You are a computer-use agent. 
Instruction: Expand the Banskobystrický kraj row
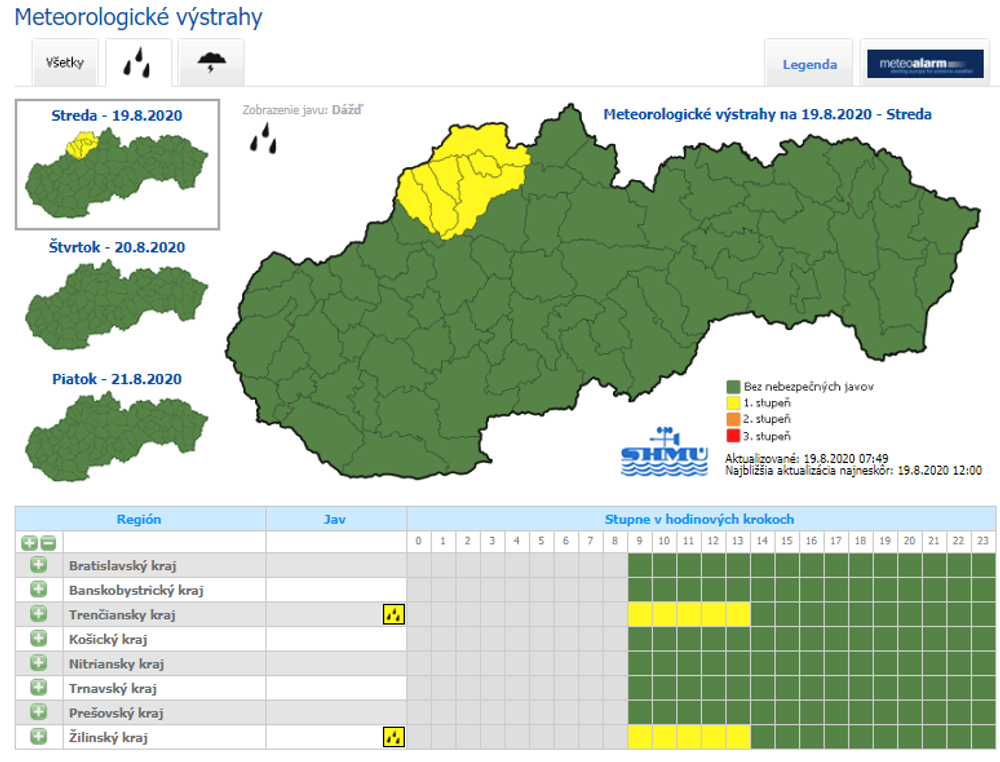pyautogui.click(x=39, y=590)
